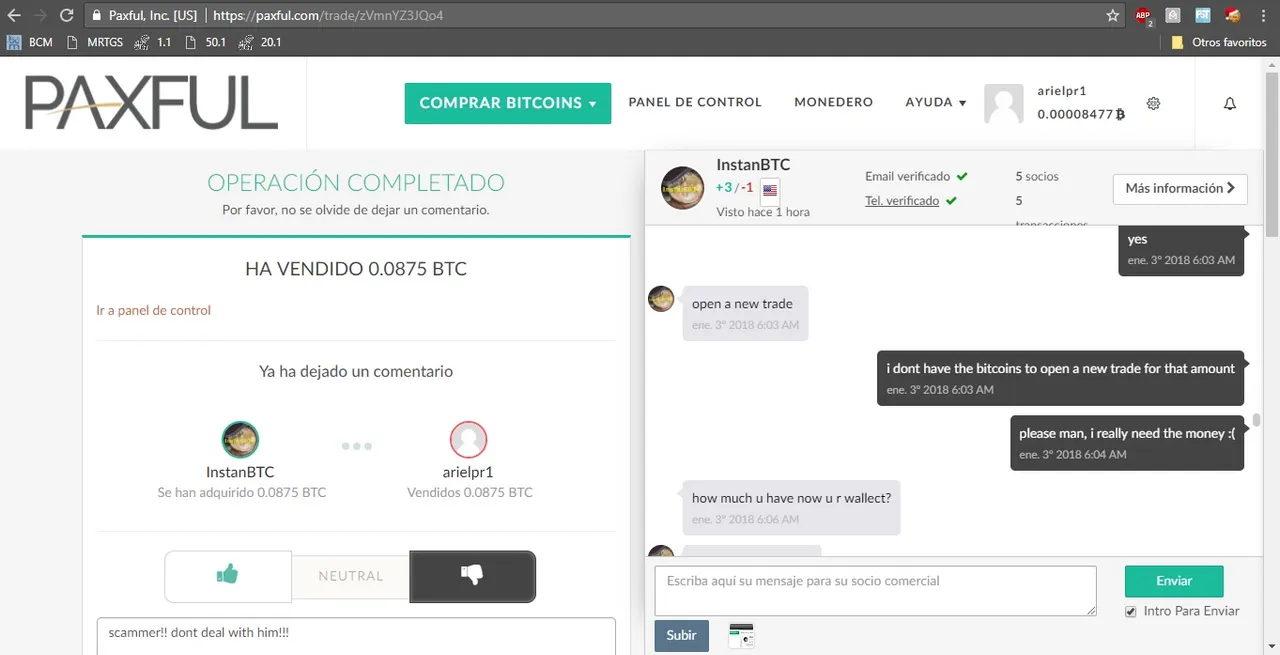Open the Otros favoritos bookmarks folder
Image resolution: width=1280 pixels, height=655 pixels.
[1219, 42]
